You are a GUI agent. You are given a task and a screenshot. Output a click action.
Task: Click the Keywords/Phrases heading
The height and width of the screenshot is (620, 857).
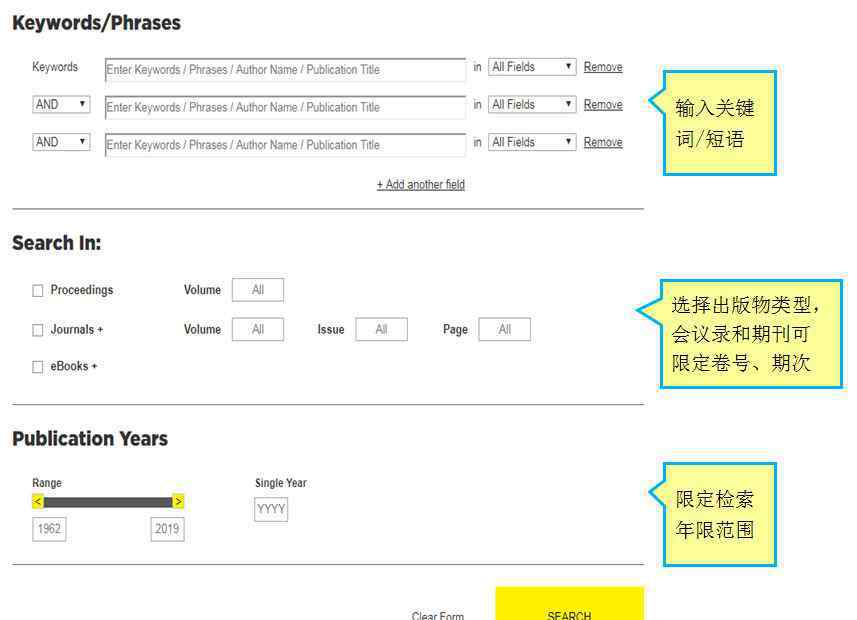[97, 23]
